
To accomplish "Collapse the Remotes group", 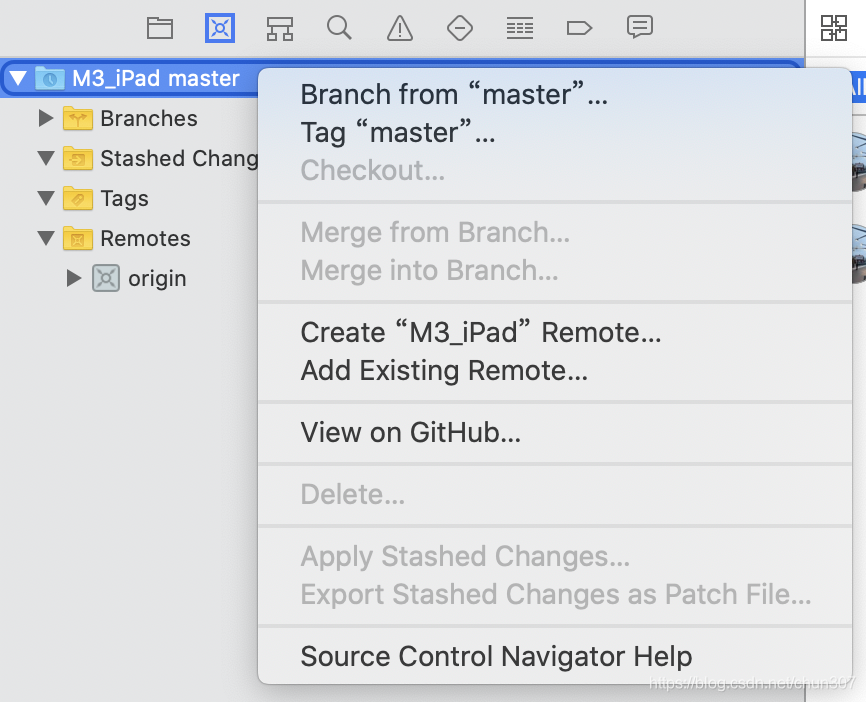I will pos(46,239).
